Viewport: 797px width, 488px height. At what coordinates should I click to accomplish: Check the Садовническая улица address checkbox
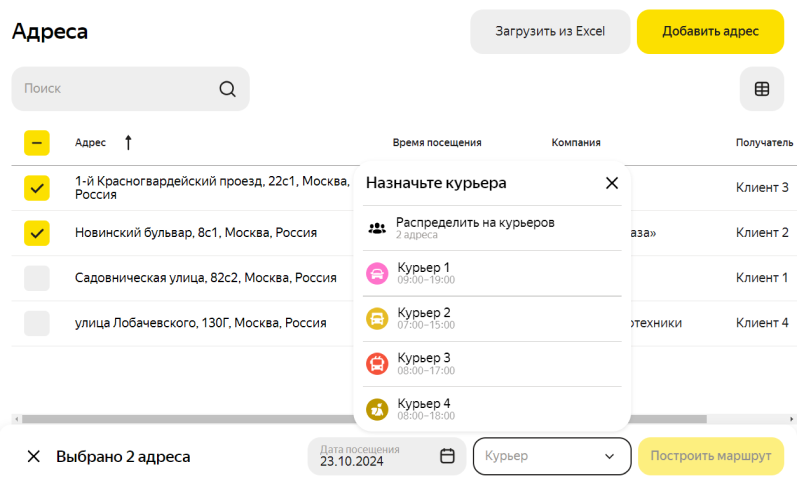coord(37,278)
